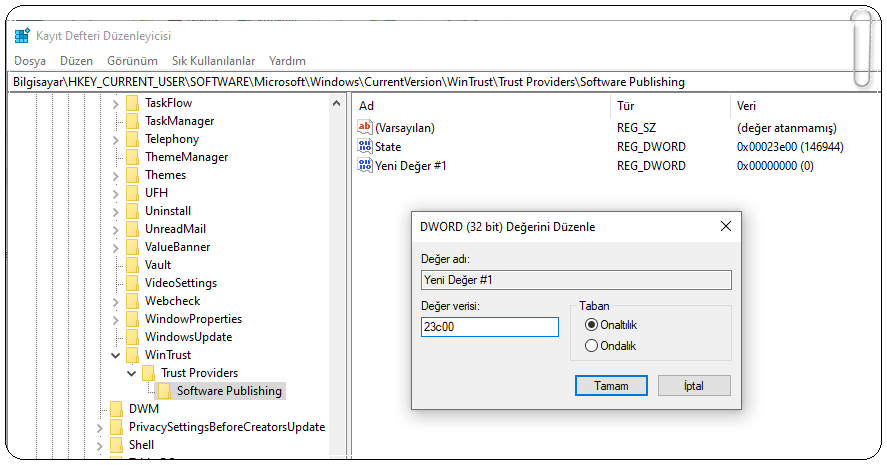Select the State value name

[x=388, y=147]
